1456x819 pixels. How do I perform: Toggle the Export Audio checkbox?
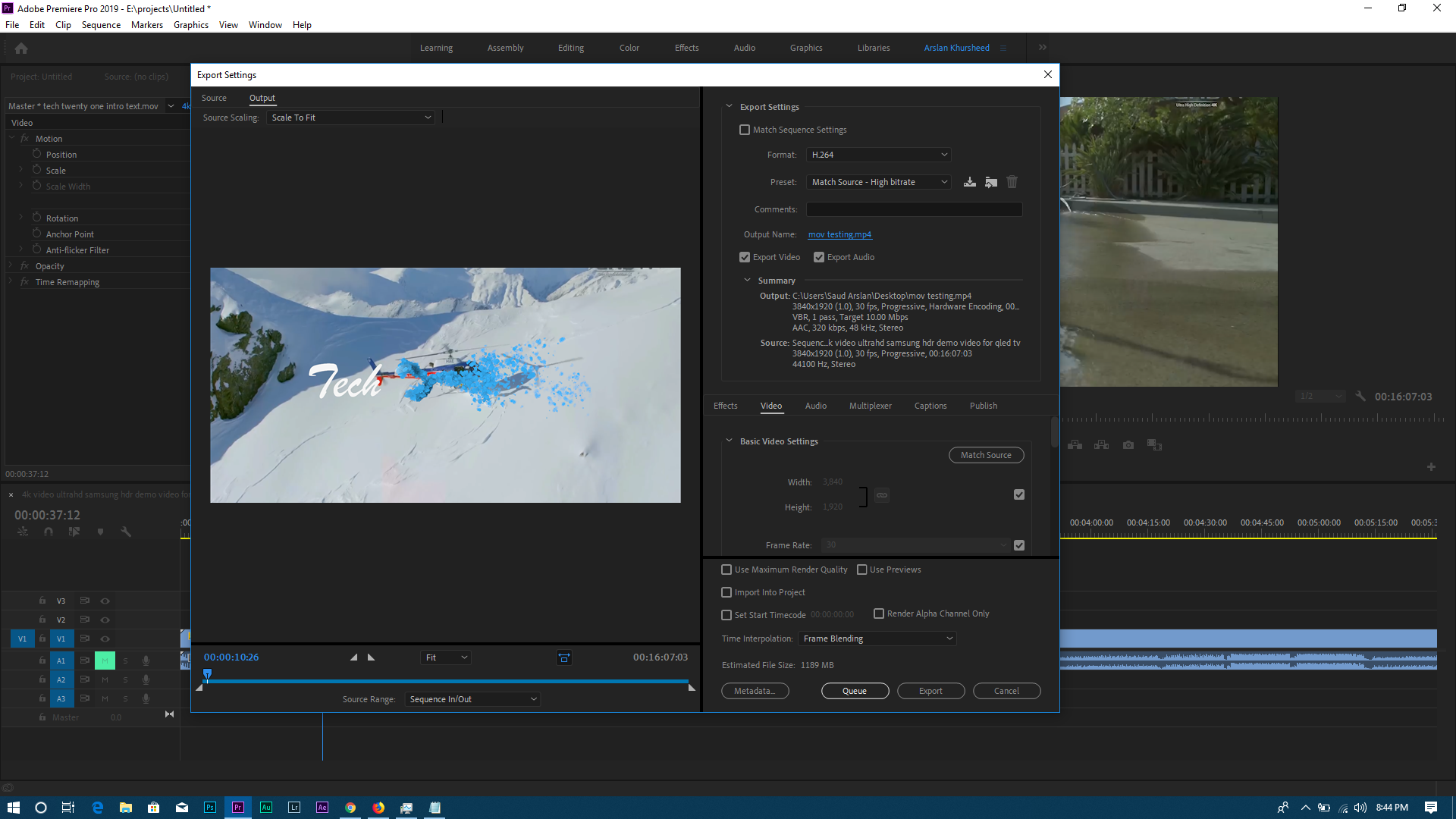pyautogui.click(x=819, y=257)
